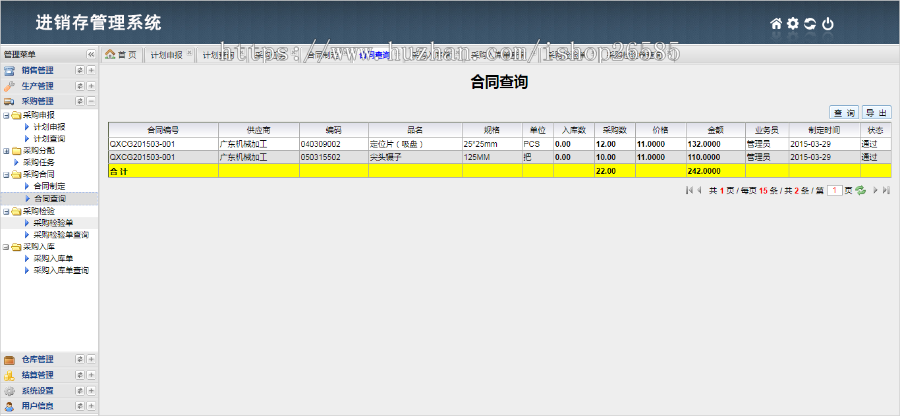Jump to first page in pager
900x416 pixels.
pyautogui.click(x=689, y=190)
